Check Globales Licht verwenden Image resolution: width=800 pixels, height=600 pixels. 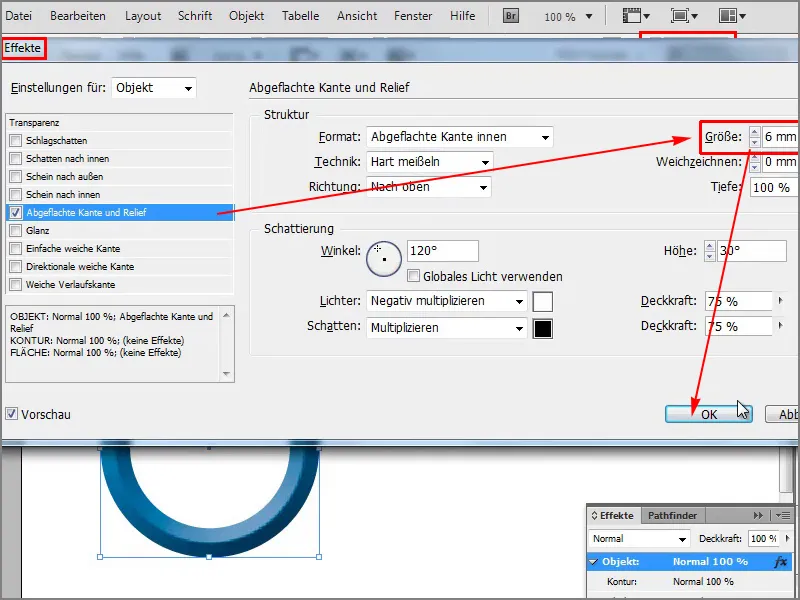tap(413, 276)
